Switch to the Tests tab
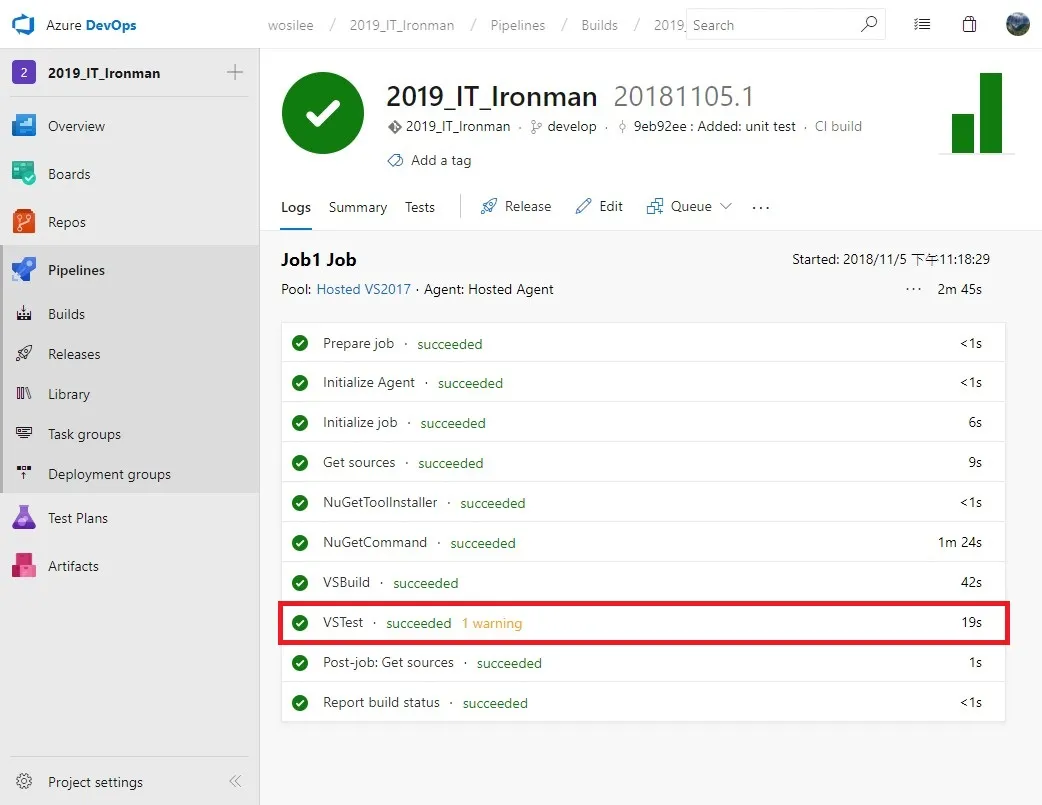1042x805 pixels. coord(420,207)
